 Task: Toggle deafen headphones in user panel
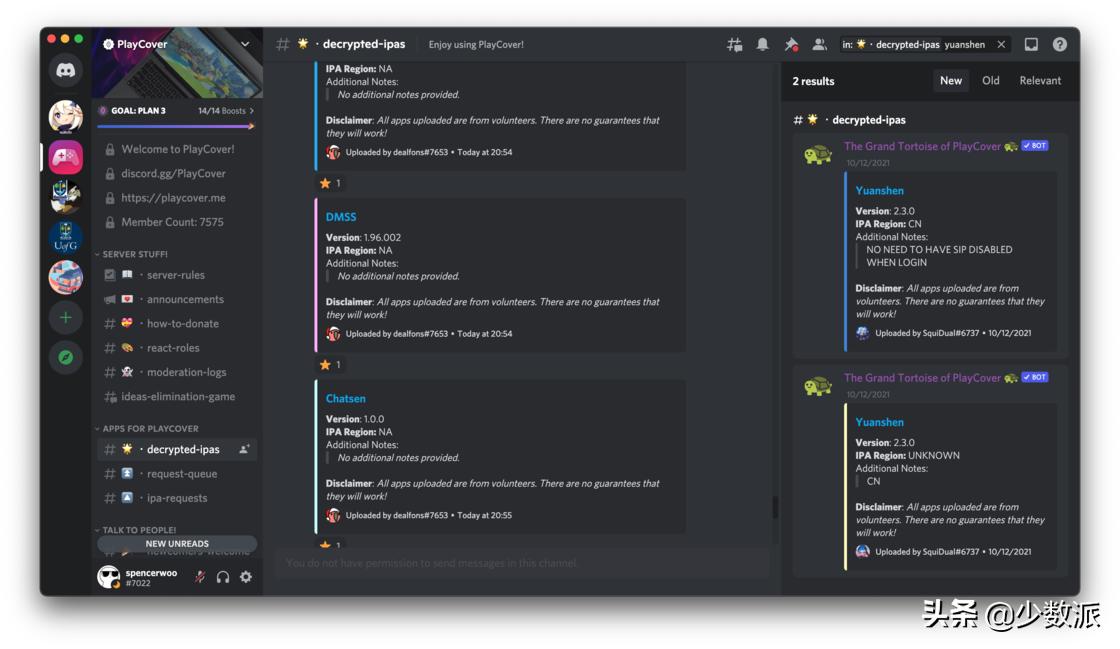(223, 577)
